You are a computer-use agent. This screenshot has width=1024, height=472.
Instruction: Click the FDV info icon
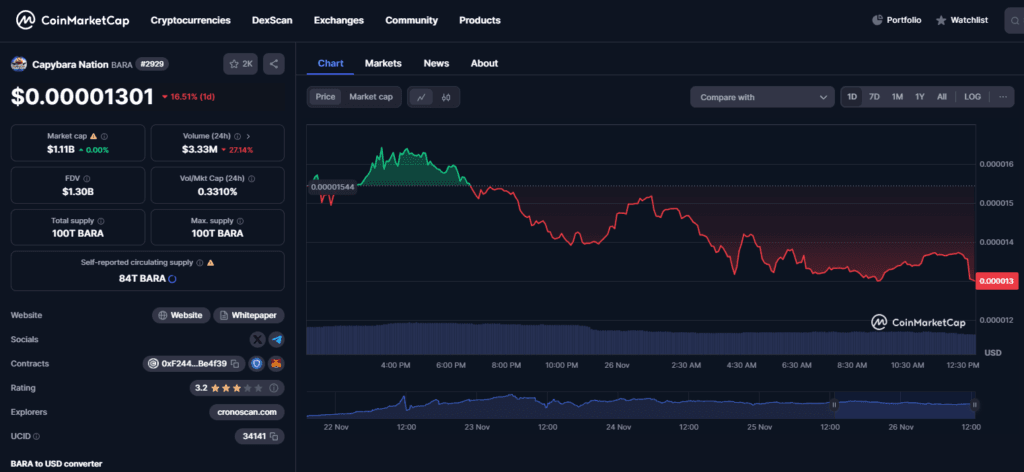tap(87, 178)
